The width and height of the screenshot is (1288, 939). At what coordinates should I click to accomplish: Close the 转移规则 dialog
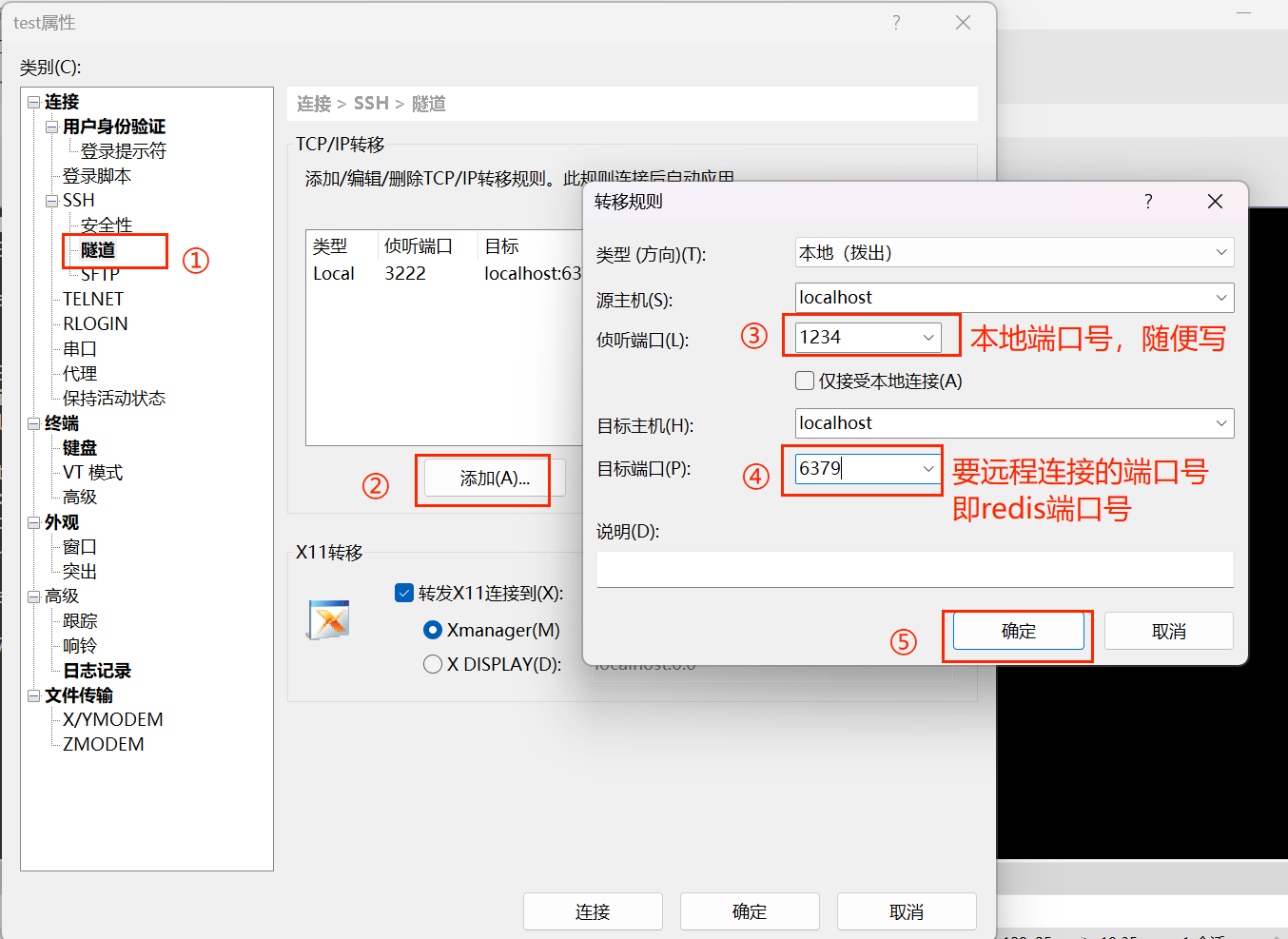1215,202
